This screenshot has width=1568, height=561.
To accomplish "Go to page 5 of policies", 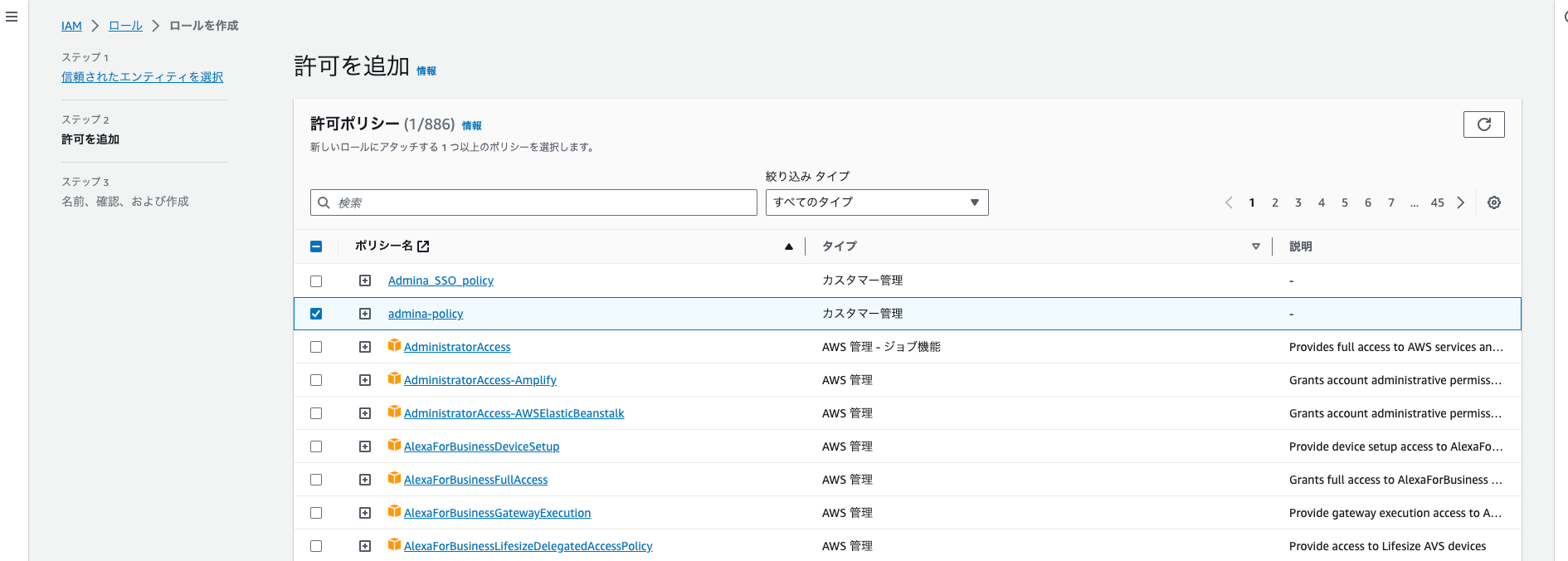I will point(1345,202).
